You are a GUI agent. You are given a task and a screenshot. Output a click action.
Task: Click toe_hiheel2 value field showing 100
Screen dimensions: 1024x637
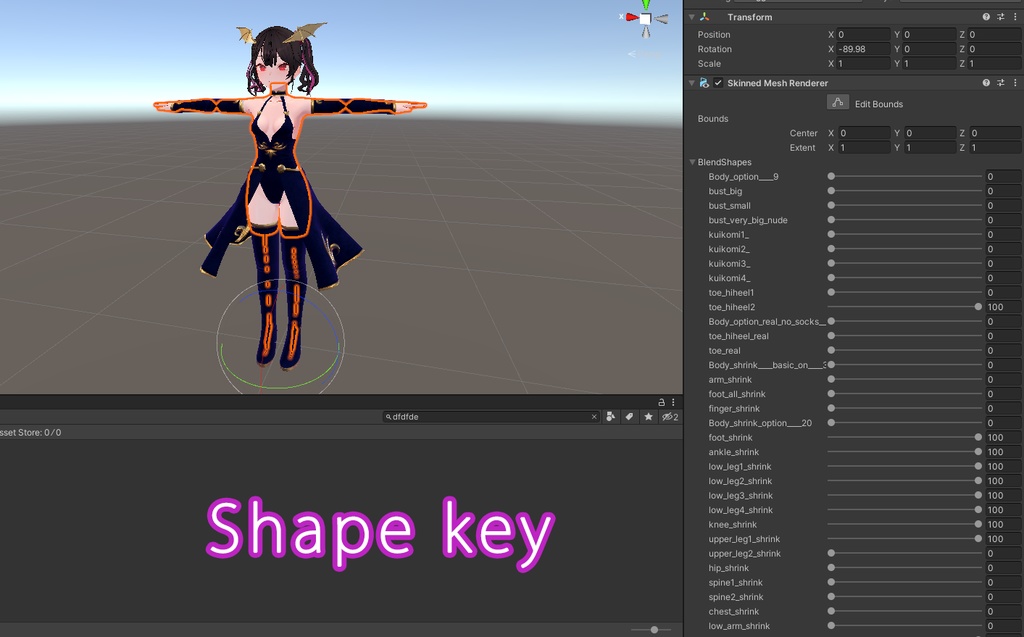coord(1004,307)
